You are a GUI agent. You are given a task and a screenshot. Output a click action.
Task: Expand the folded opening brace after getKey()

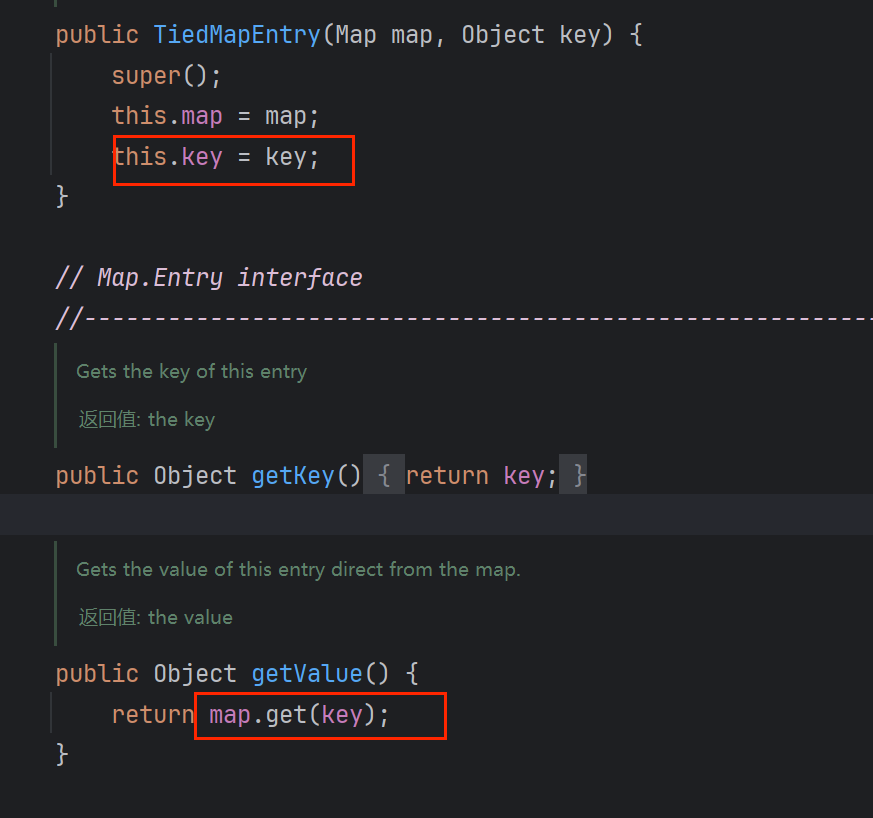click(383, 475)
